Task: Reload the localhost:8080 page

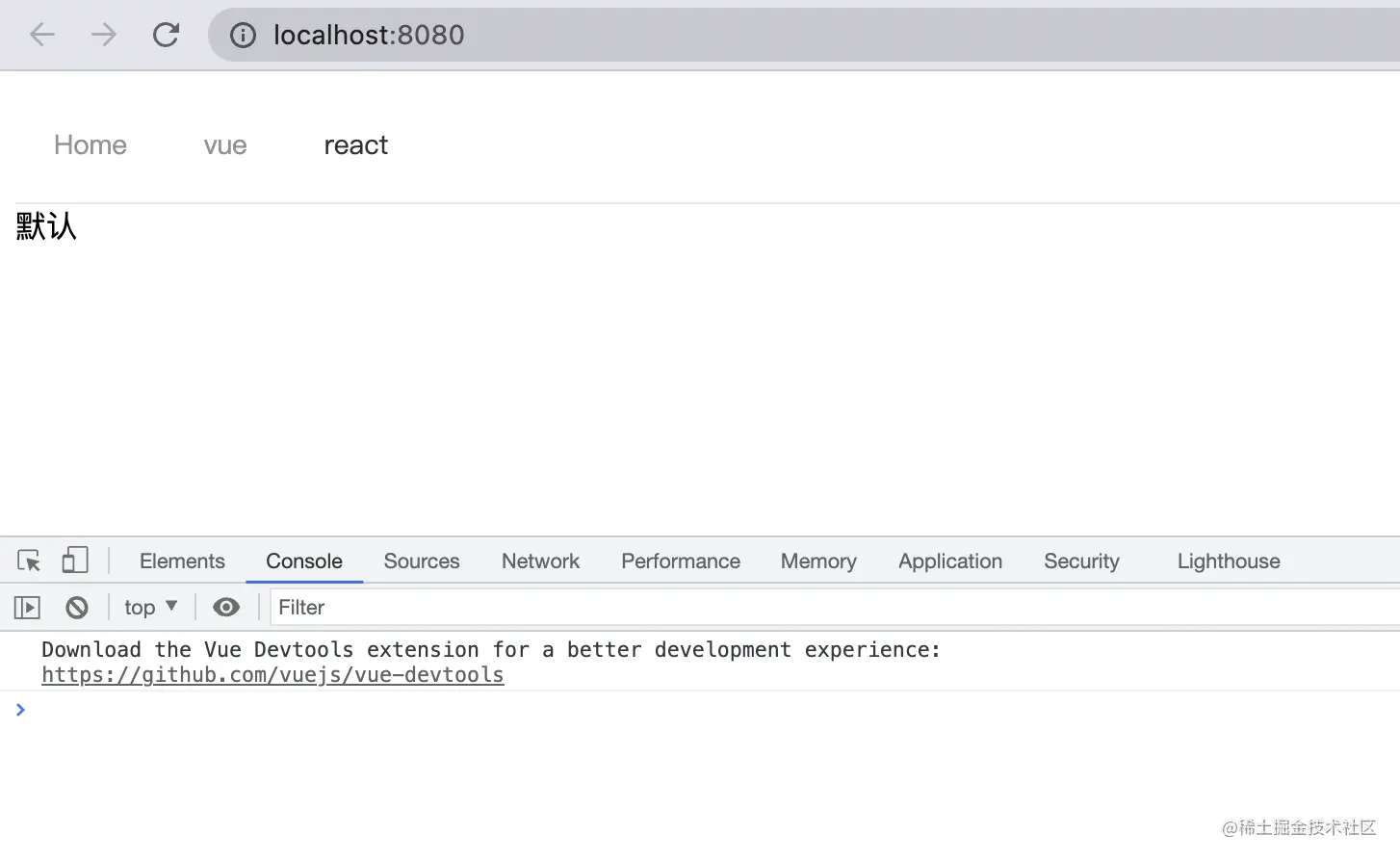Action: [x=166, y=35]
